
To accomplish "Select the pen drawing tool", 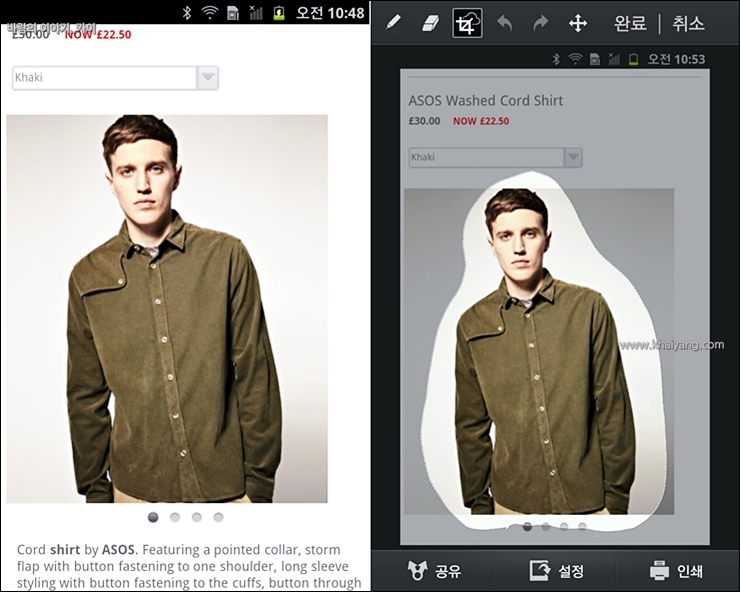I will pyautogui.click(x=393, y=23).
